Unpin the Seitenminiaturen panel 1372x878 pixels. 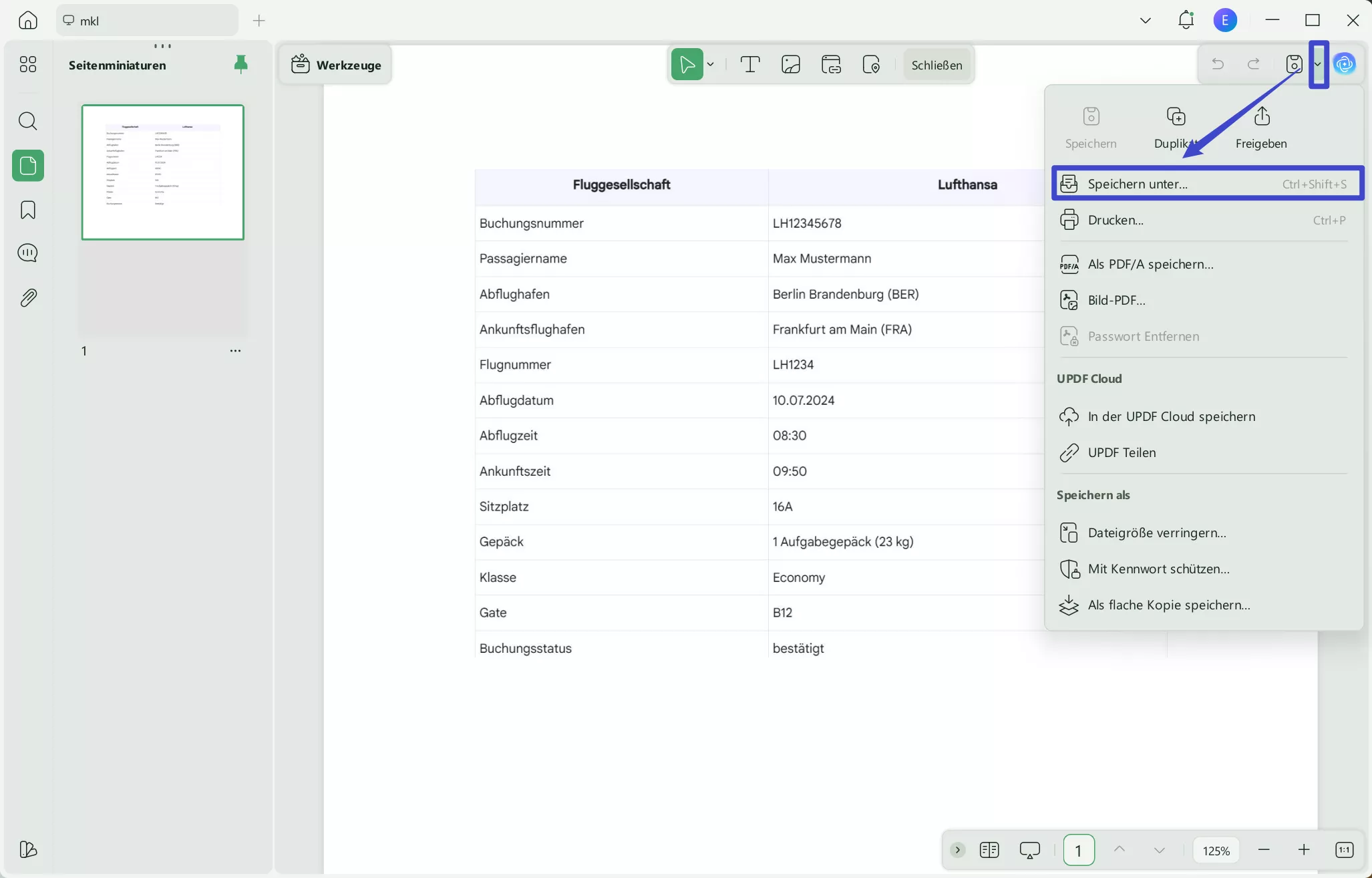coord(241,64)
